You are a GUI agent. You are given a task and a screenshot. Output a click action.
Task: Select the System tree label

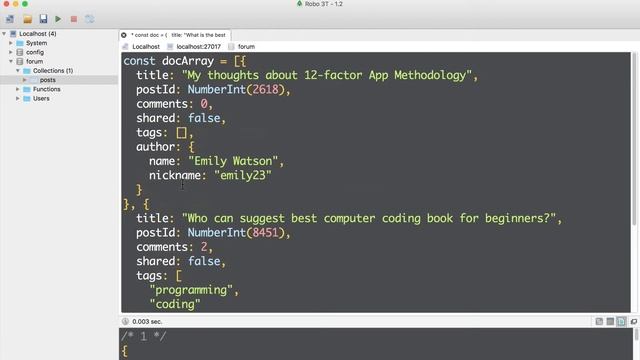36,43
